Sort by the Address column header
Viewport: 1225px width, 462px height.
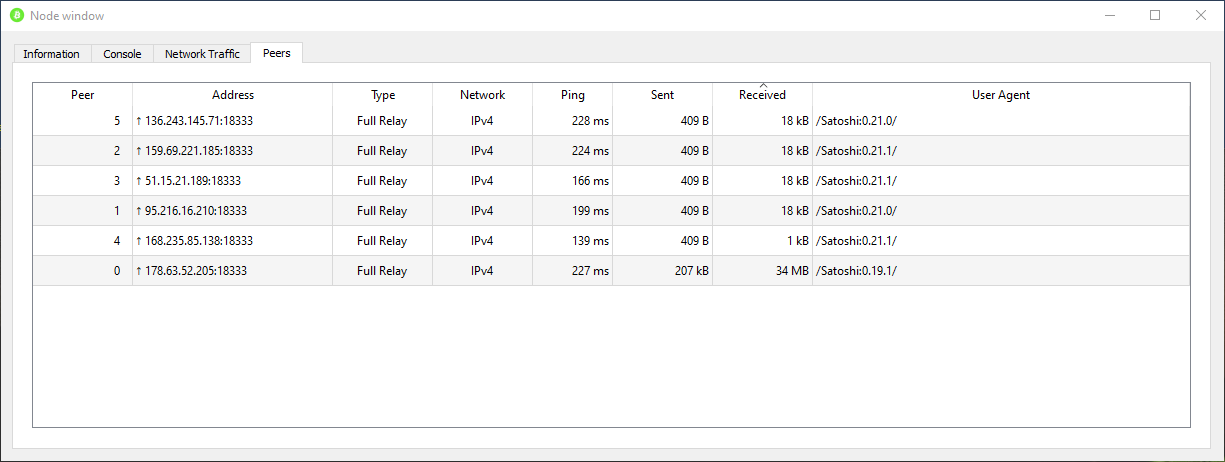click(x=233, y=95)
